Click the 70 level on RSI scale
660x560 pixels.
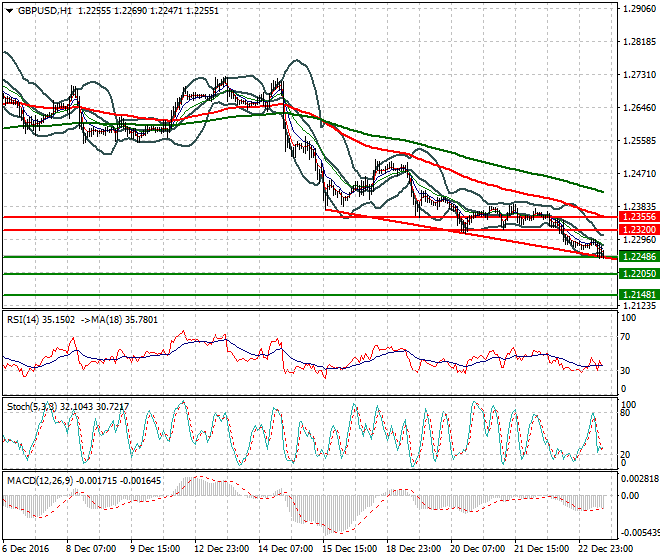pos(627,337)
